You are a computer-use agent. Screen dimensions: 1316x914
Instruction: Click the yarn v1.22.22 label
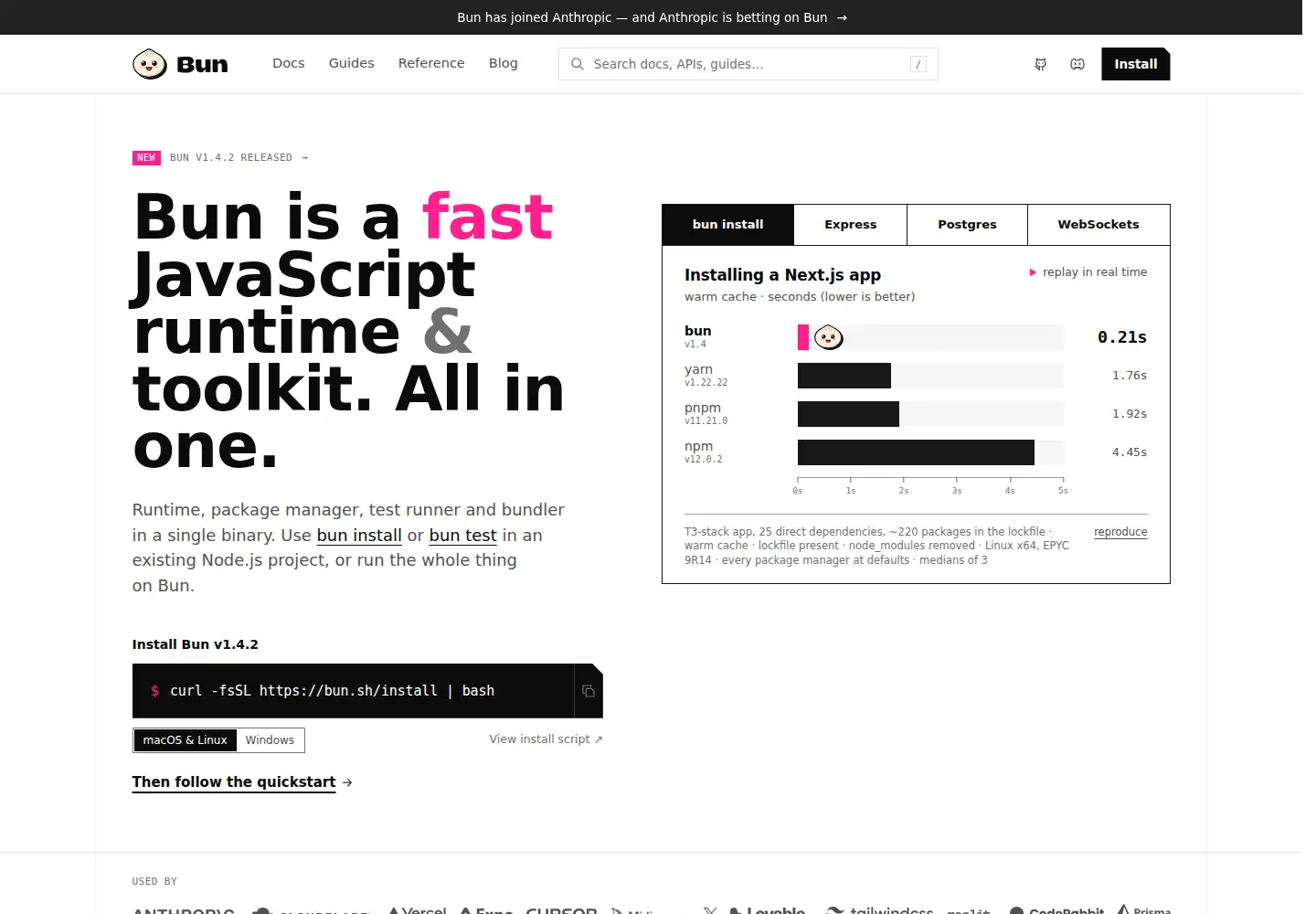pos(706,376)
